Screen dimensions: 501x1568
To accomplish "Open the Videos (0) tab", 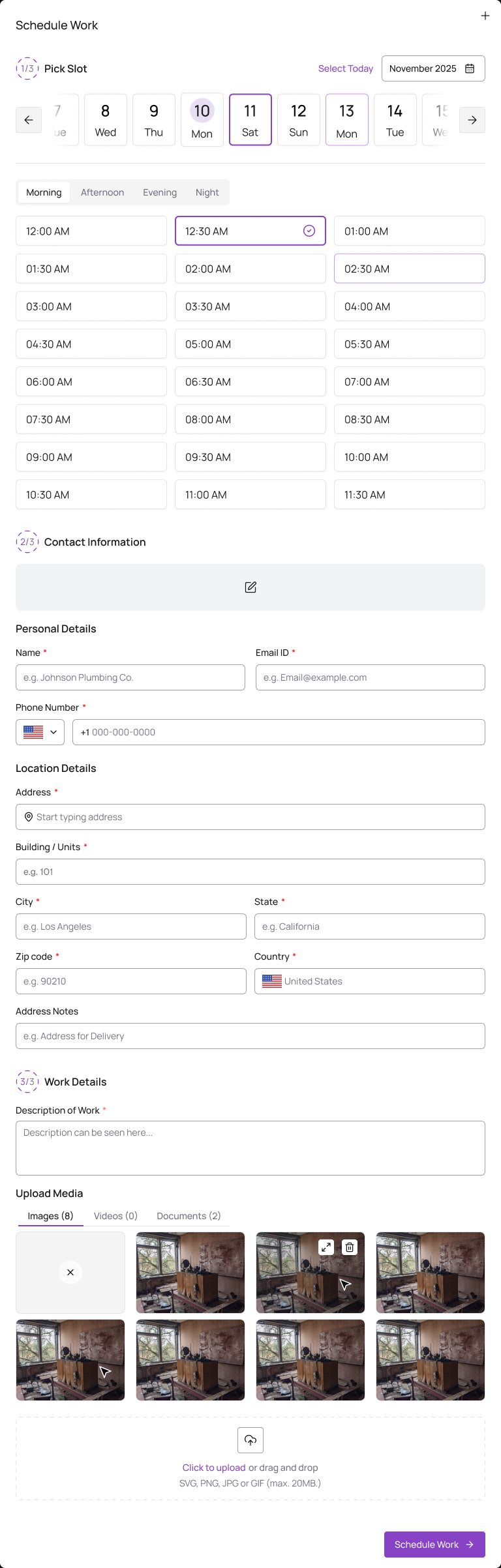I will click(x=115, y=1216).
